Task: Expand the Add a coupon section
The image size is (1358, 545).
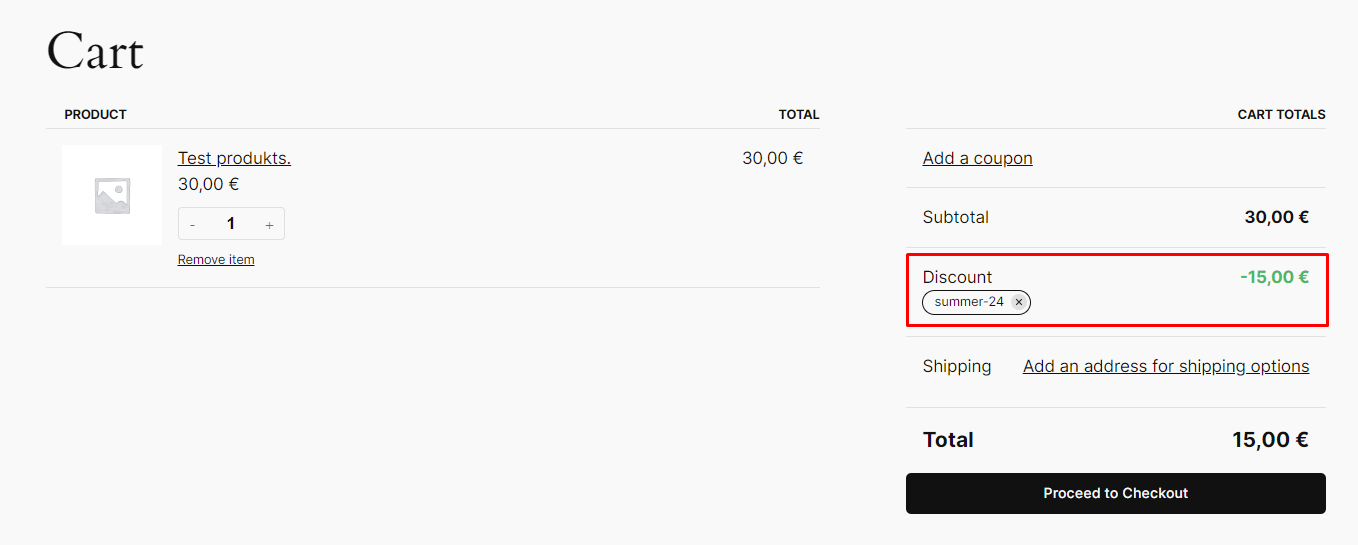Action: [977, 158]
